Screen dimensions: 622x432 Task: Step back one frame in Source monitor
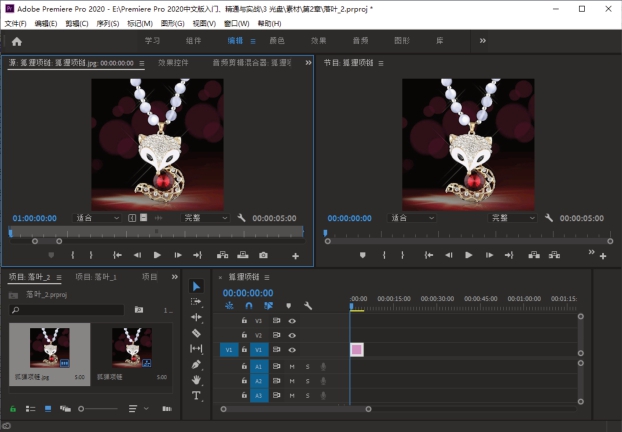click(137, 255)
